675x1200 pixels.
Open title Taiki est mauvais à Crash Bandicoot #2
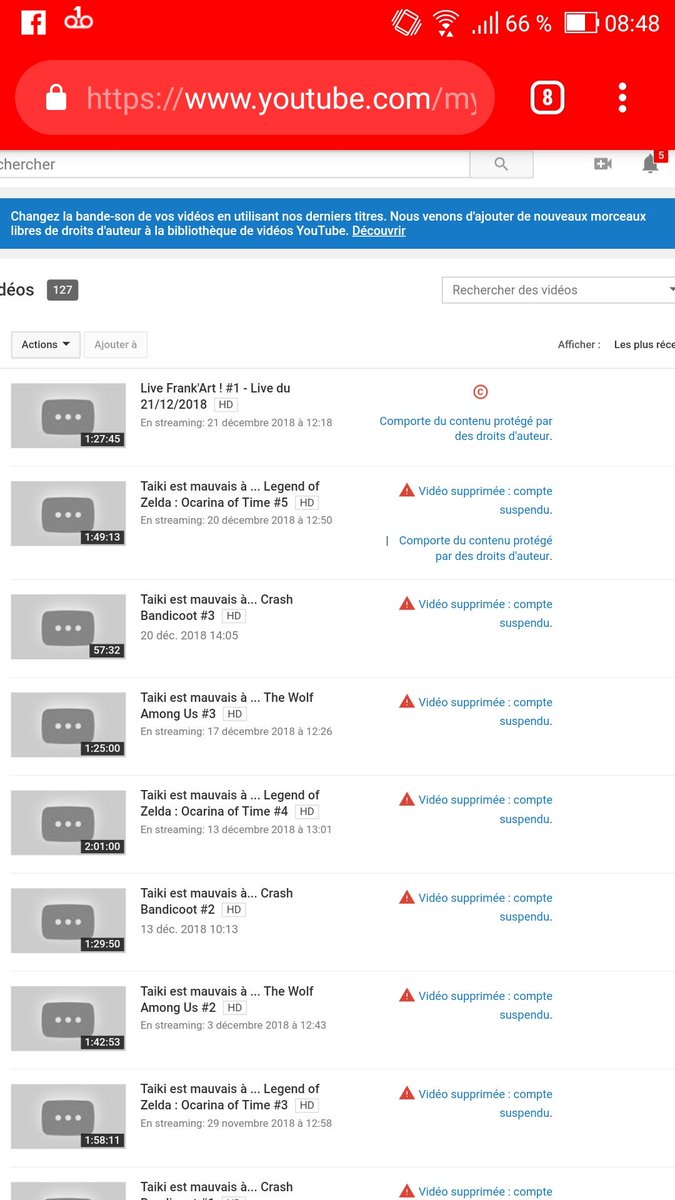(216, 901)
